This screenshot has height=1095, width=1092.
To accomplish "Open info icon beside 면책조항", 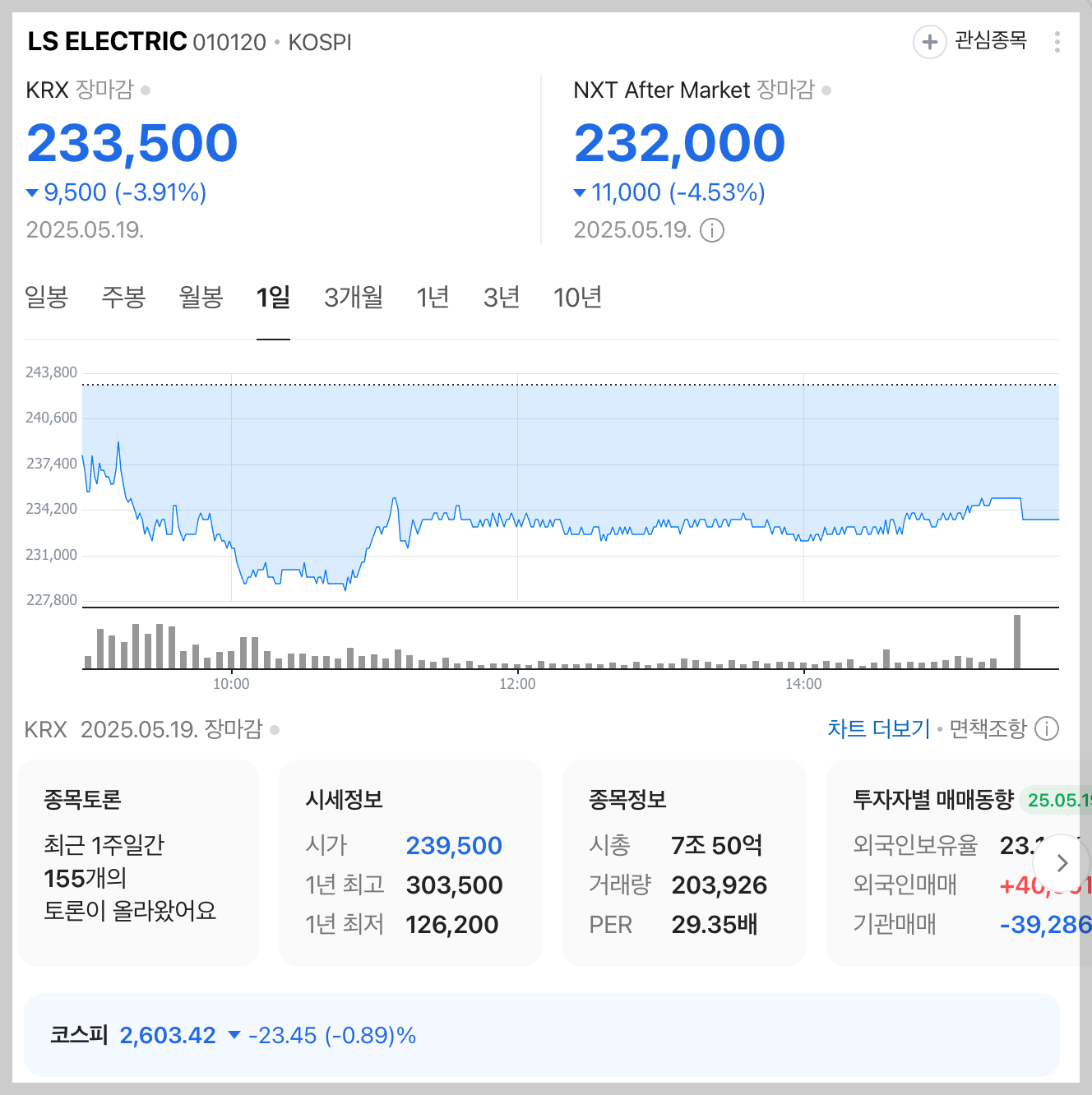I will 1047,728.
